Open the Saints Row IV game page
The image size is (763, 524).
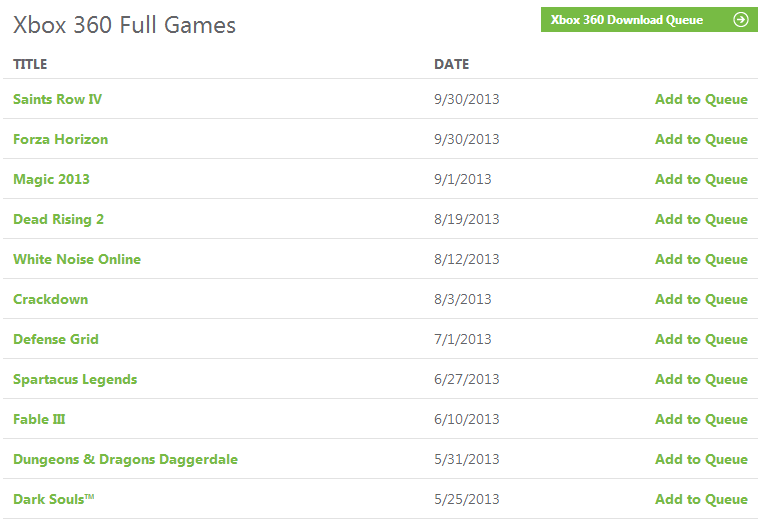(x=57, y=99)
